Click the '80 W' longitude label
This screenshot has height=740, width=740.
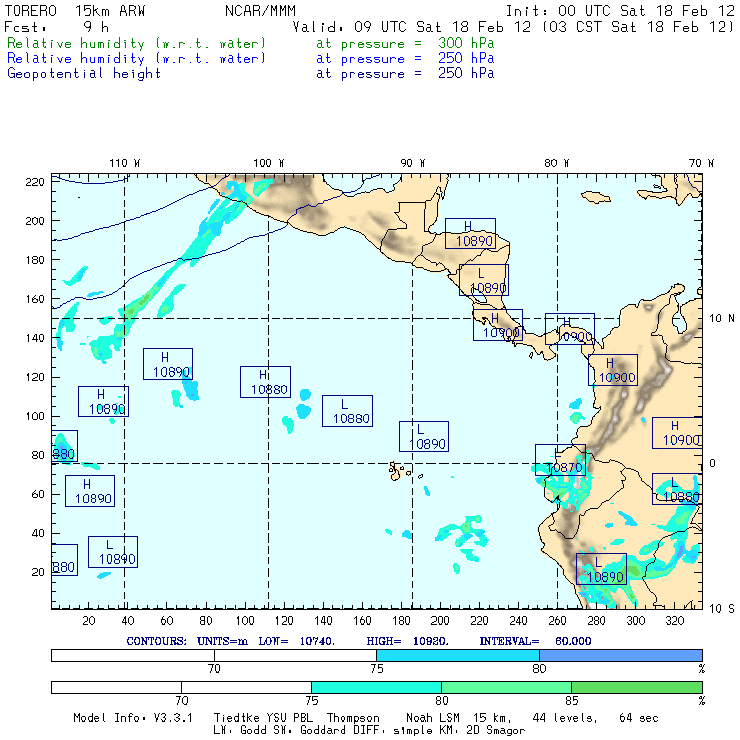point(557,163)
